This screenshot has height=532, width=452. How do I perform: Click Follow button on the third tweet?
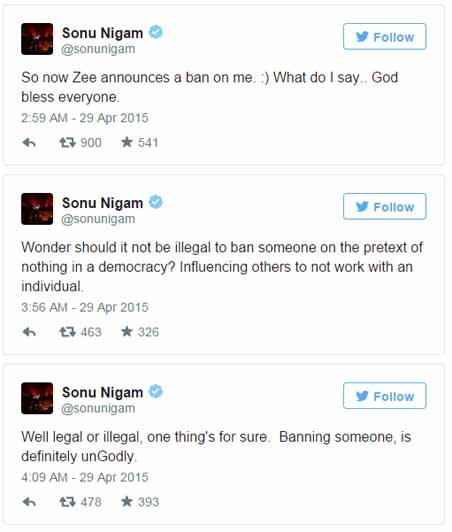384,396
